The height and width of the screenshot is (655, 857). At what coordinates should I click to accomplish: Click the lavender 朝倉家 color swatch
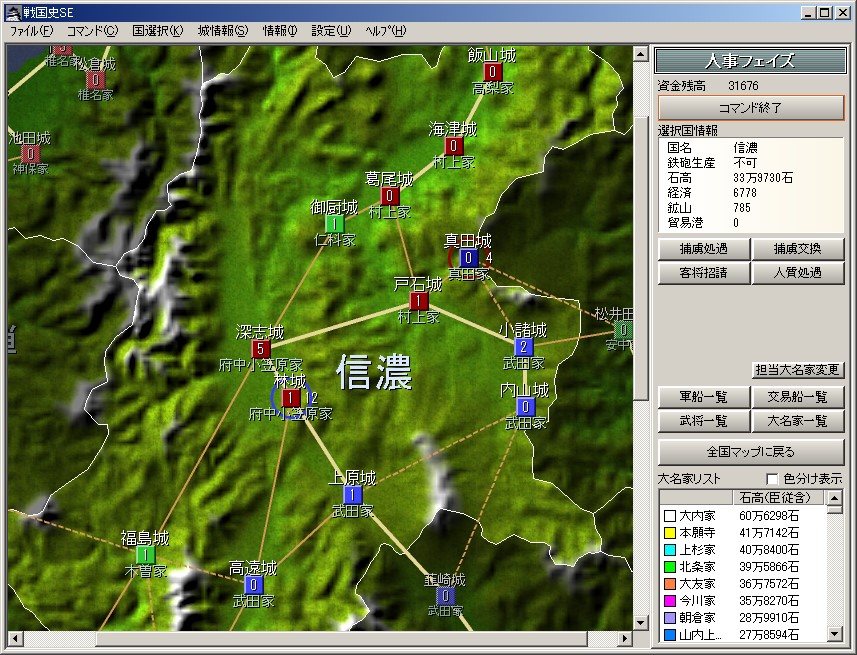coord(670,617)
